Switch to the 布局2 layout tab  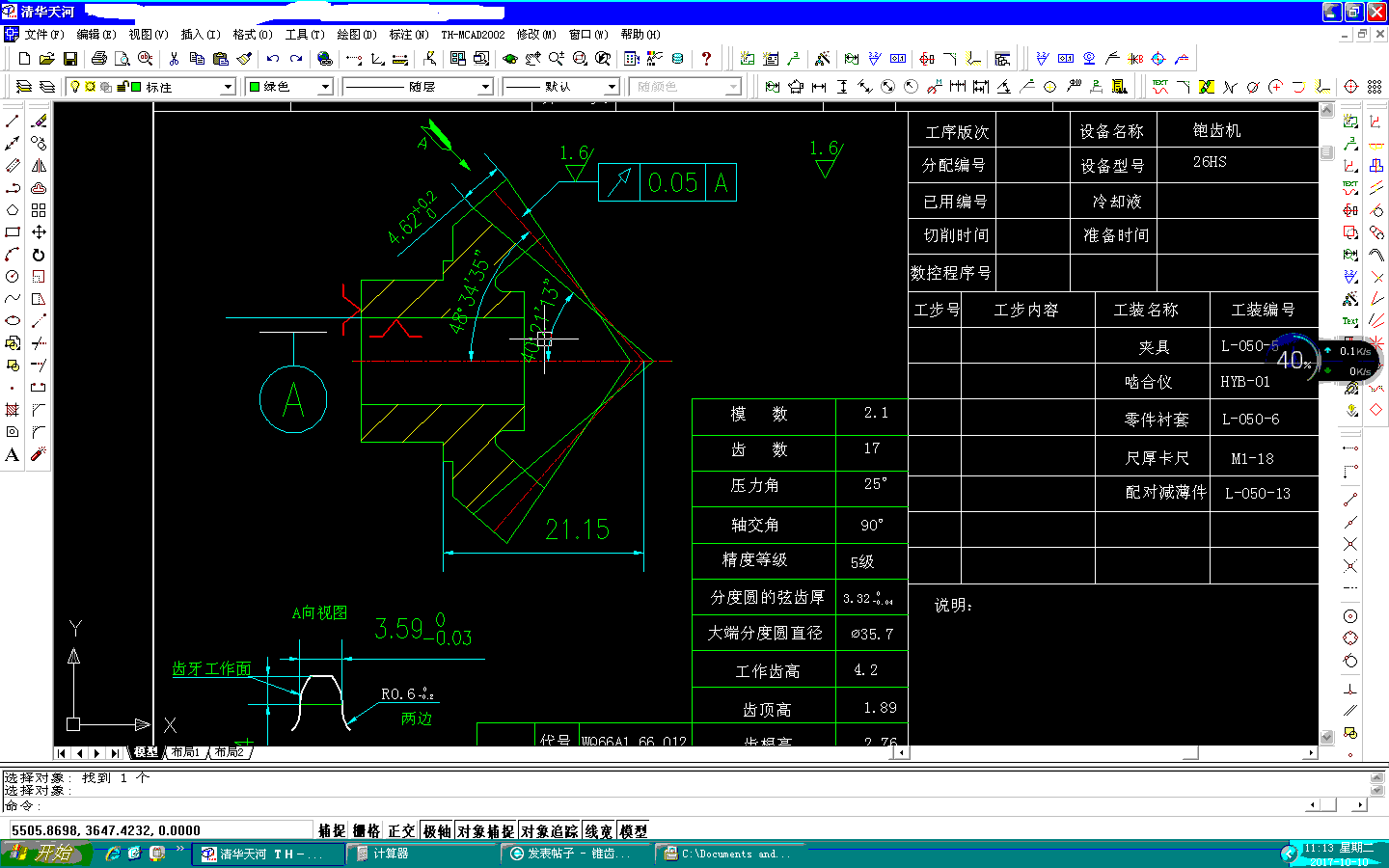coord(230,752)
